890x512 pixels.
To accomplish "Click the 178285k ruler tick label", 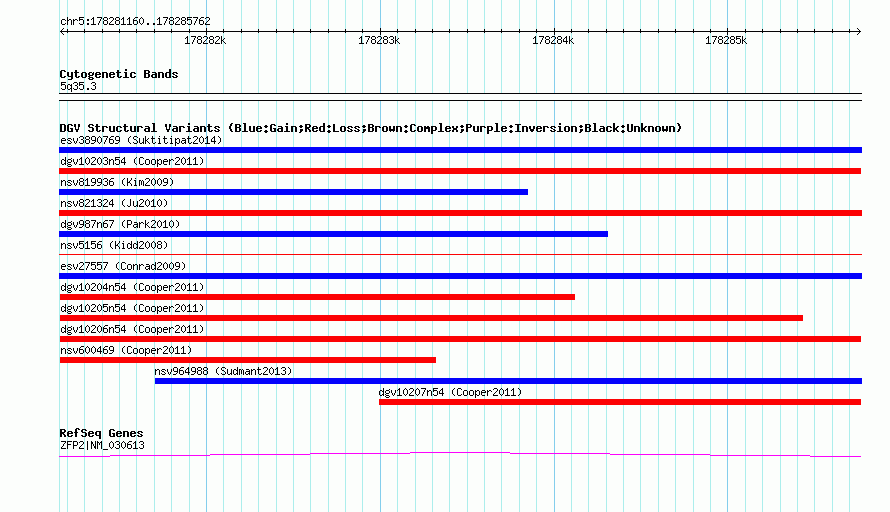I will pos(726,40).
